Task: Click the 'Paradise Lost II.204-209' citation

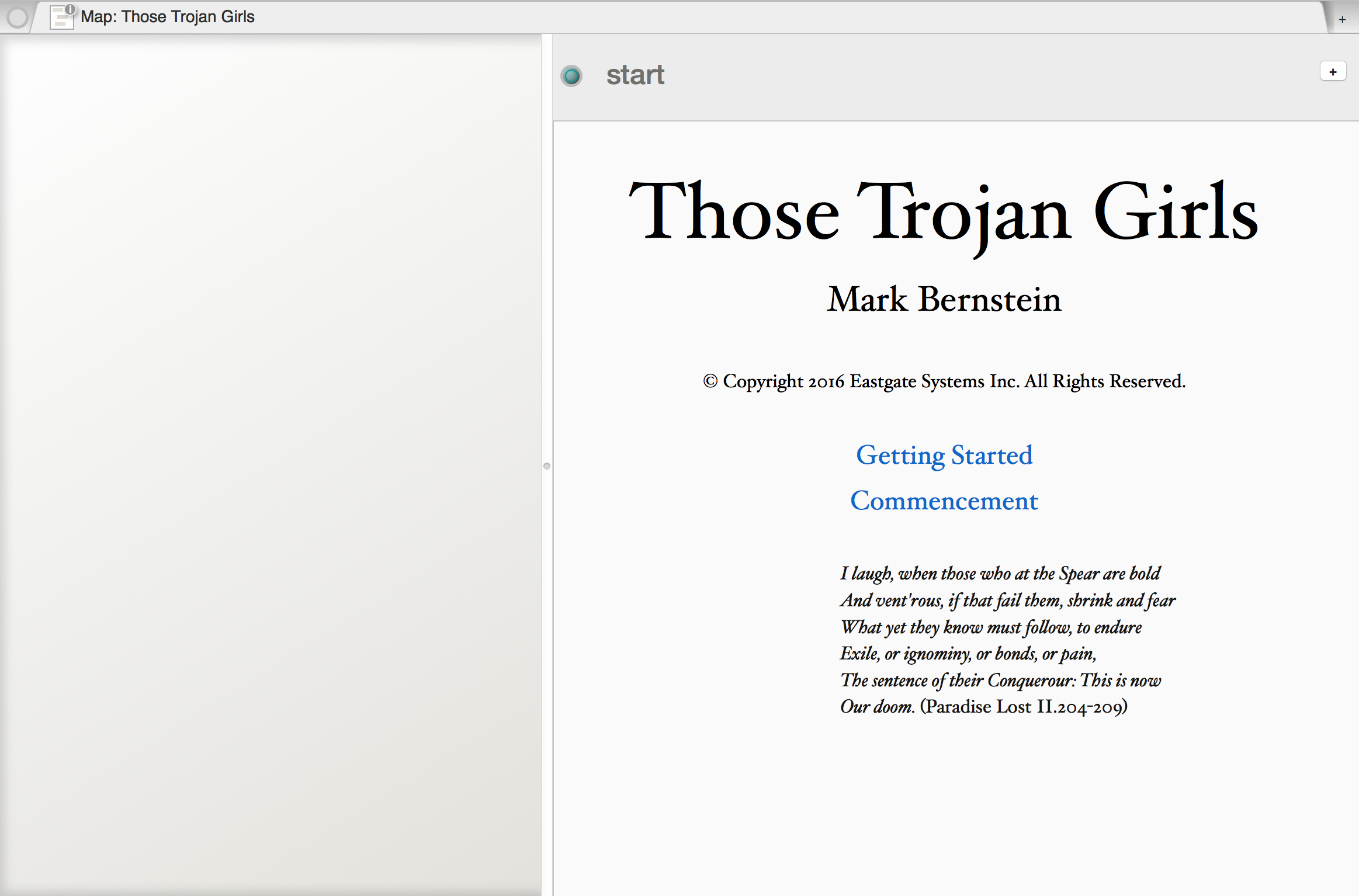Action: point(1023,707)
